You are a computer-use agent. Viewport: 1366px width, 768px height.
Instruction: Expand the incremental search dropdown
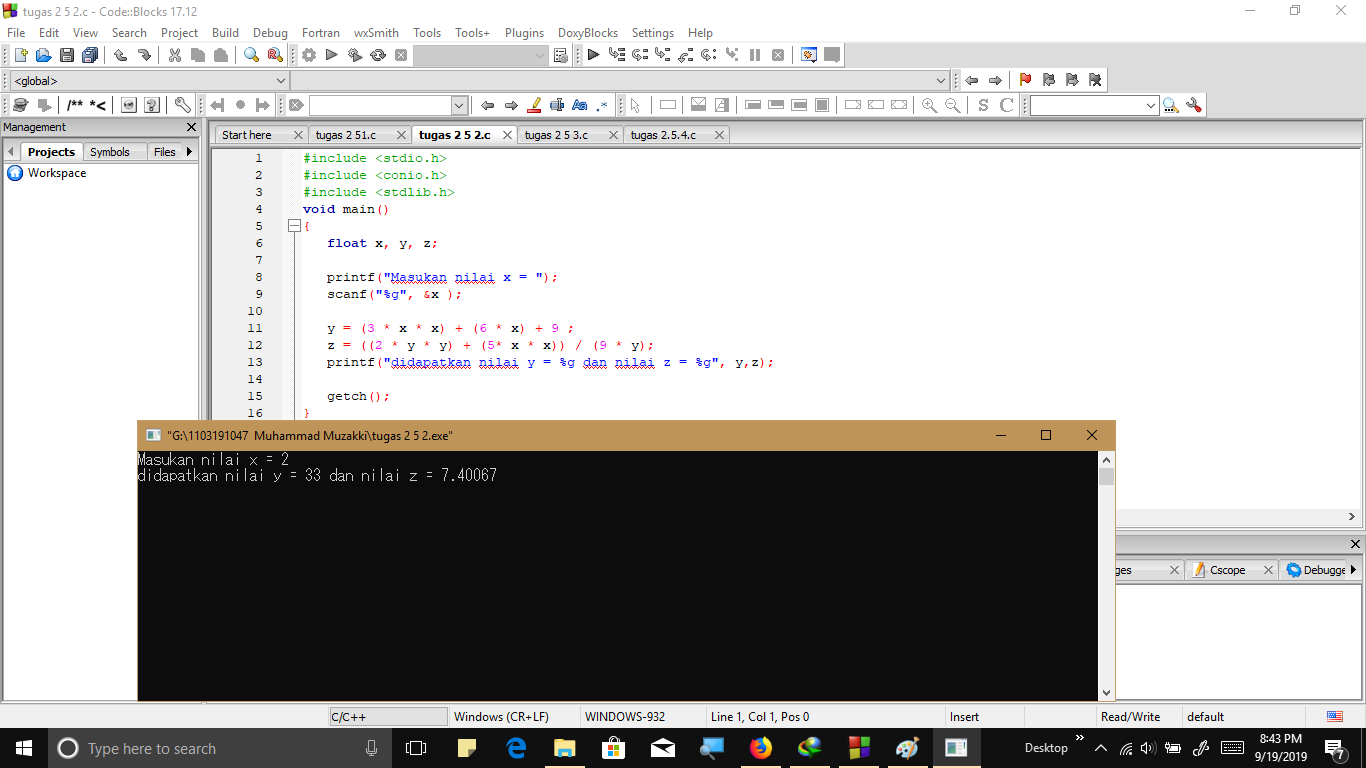(x=459, y=105)
